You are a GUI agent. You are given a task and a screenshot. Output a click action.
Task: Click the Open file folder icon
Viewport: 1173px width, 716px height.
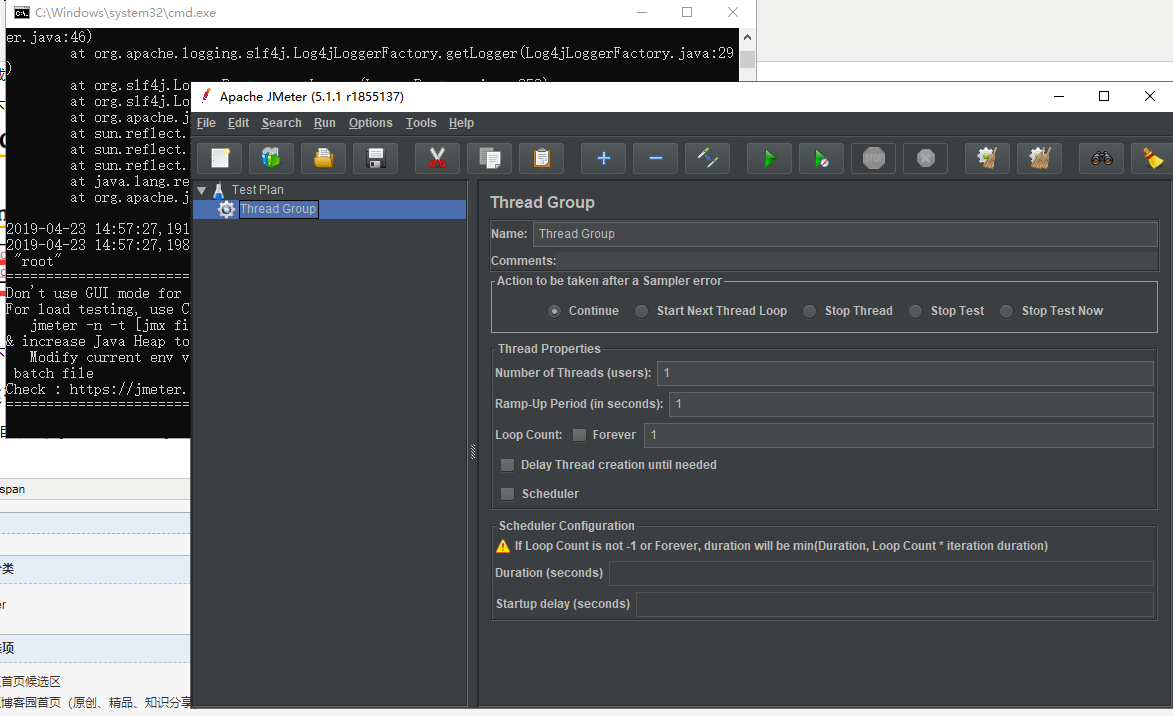pyautogui.click(x=324, y=159)
